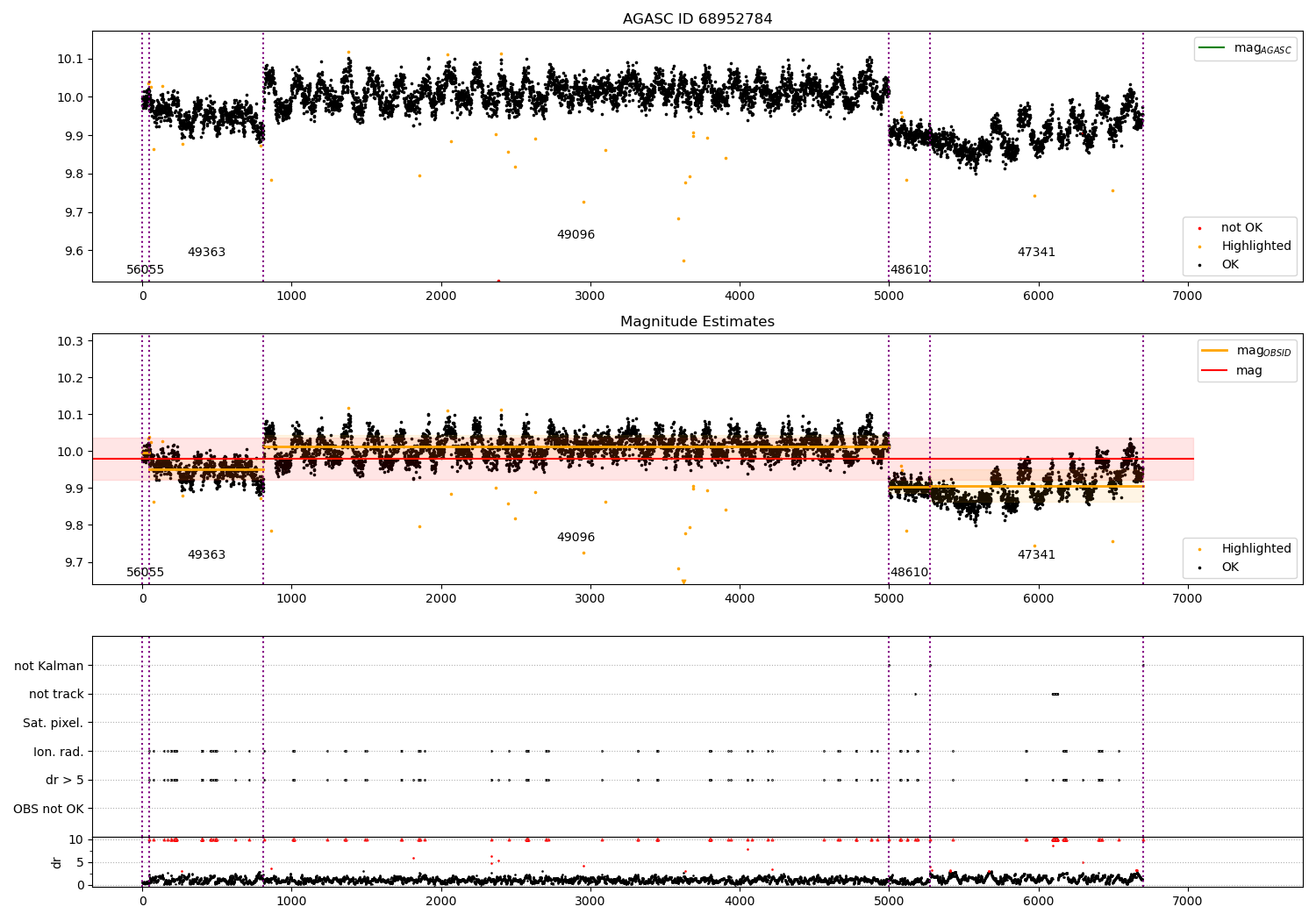Click obsid label 49363 in Magnitude Estimates plot
Screen dimensions: 1316x921
click(x=206, y=555)
